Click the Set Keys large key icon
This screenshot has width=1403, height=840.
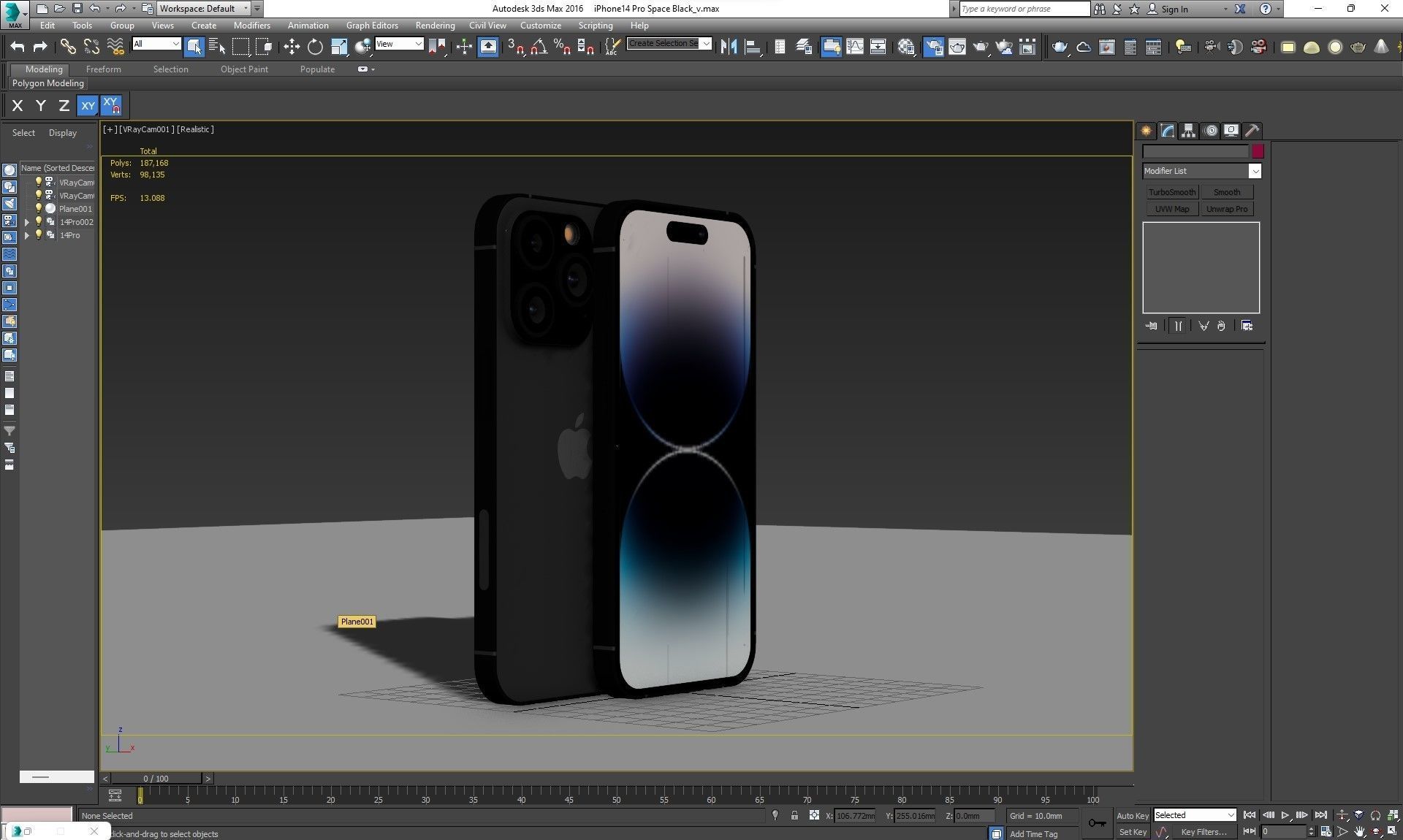pos(1097,823)
